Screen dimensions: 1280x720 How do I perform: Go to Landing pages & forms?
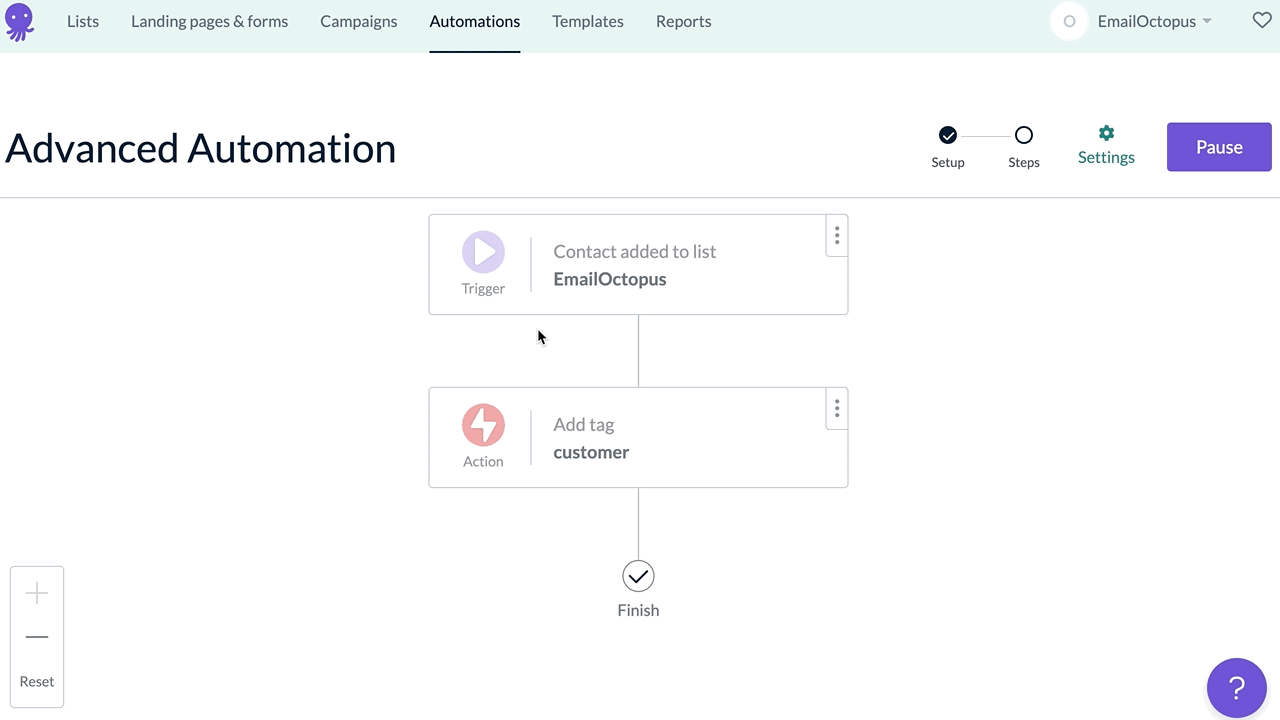point(209,21)
